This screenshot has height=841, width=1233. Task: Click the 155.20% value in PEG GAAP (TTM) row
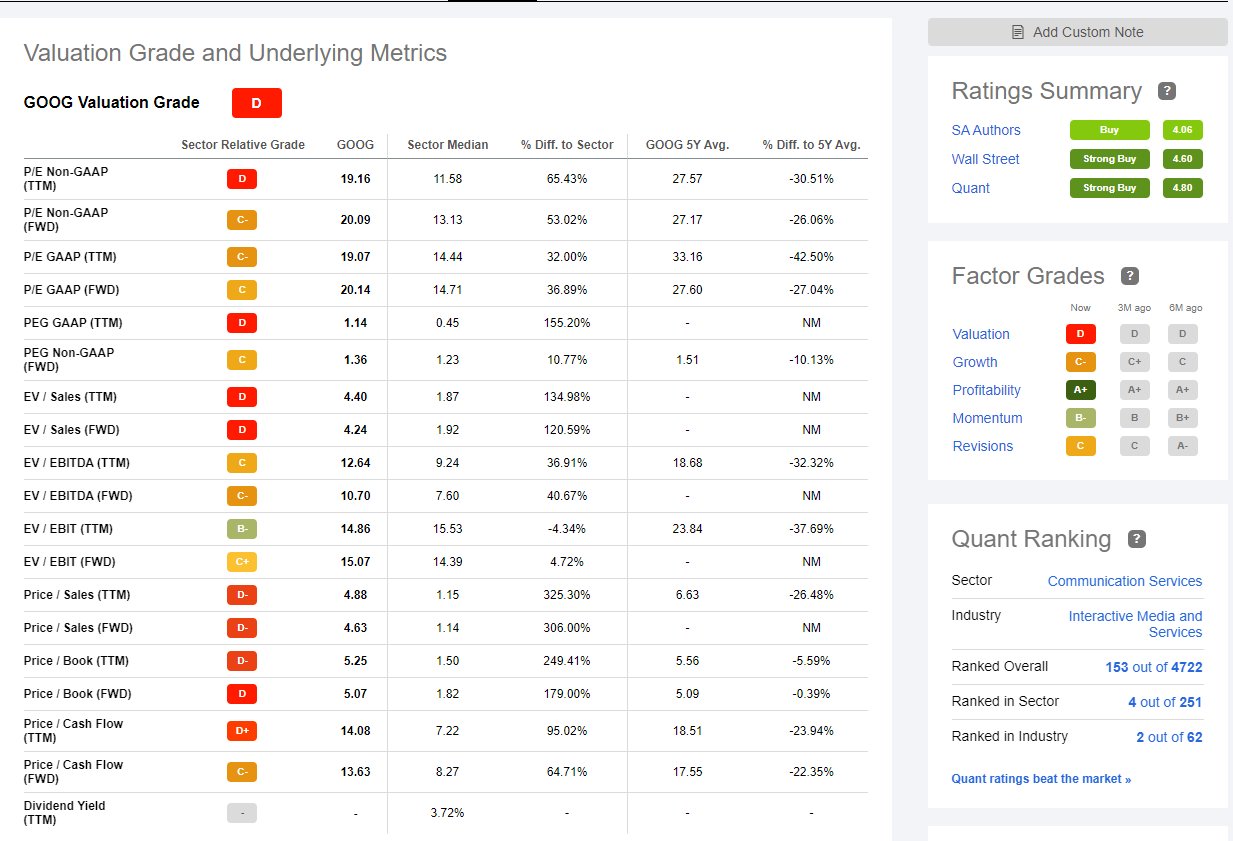pyautogui.click(x=567, y=323)
